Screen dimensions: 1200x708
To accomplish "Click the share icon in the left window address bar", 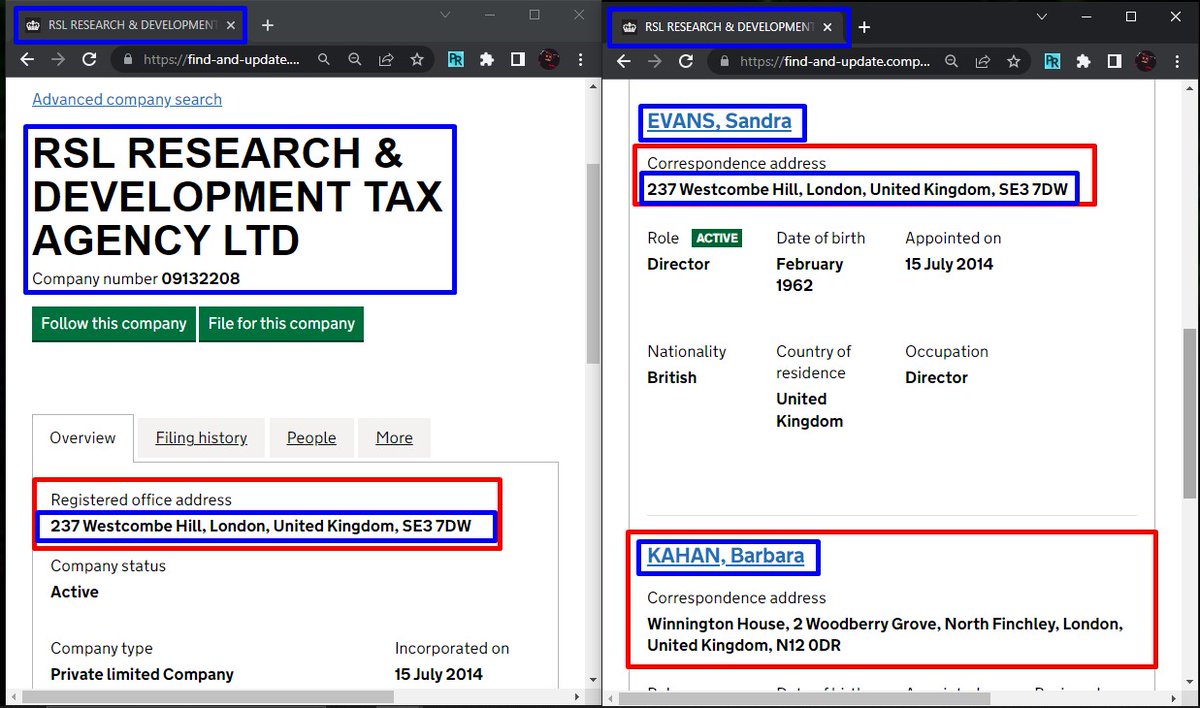I will pos(385,60).
